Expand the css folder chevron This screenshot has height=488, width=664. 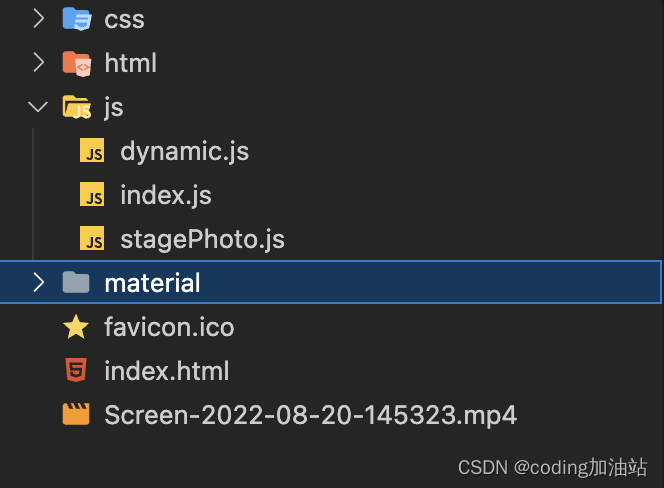click(39, 19)
